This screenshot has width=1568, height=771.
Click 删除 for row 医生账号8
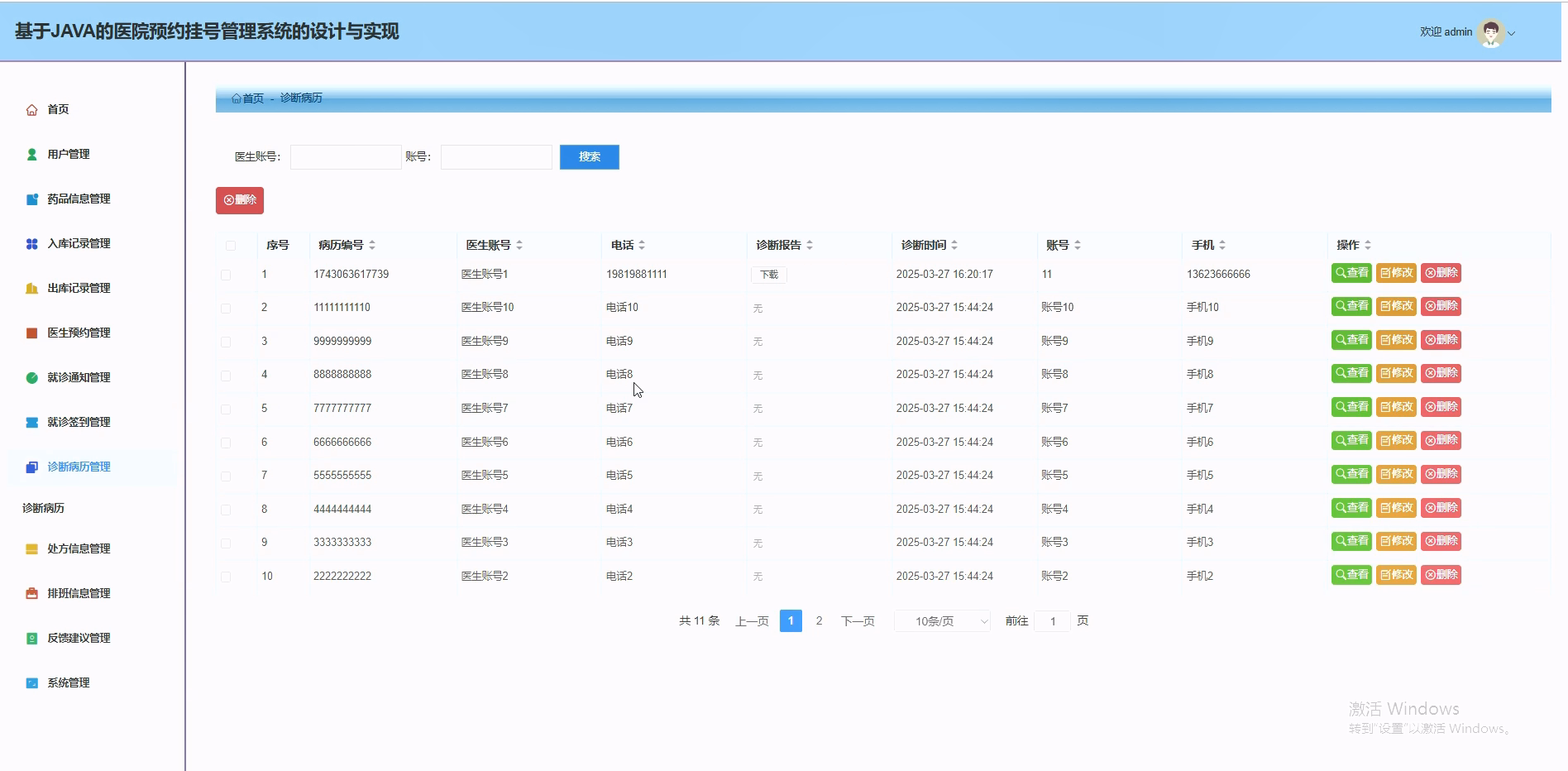[x=1441, y=373]
